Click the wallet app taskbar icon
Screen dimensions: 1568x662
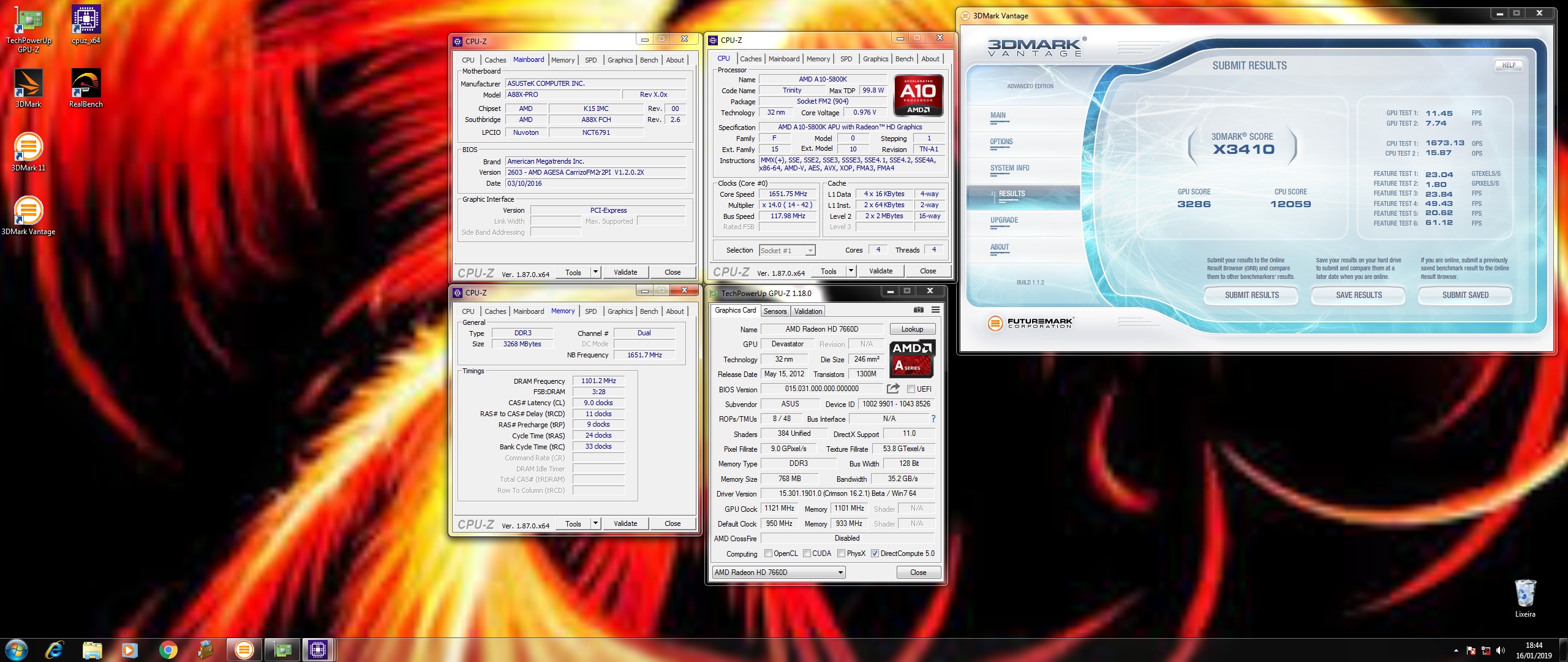click(206, 650)
